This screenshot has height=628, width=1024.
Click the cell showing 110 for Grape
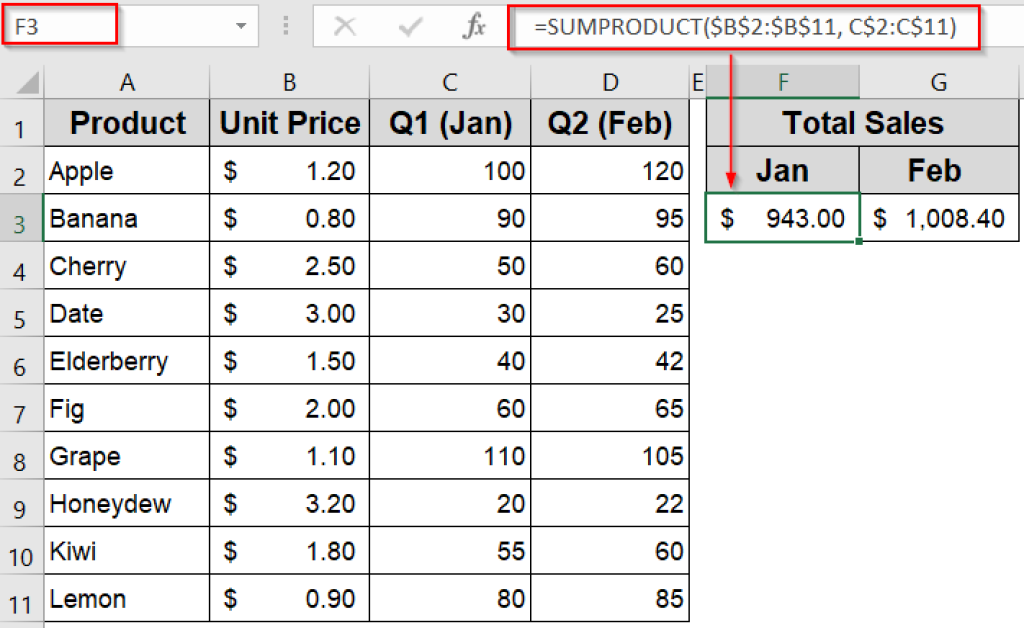(449, 455)
